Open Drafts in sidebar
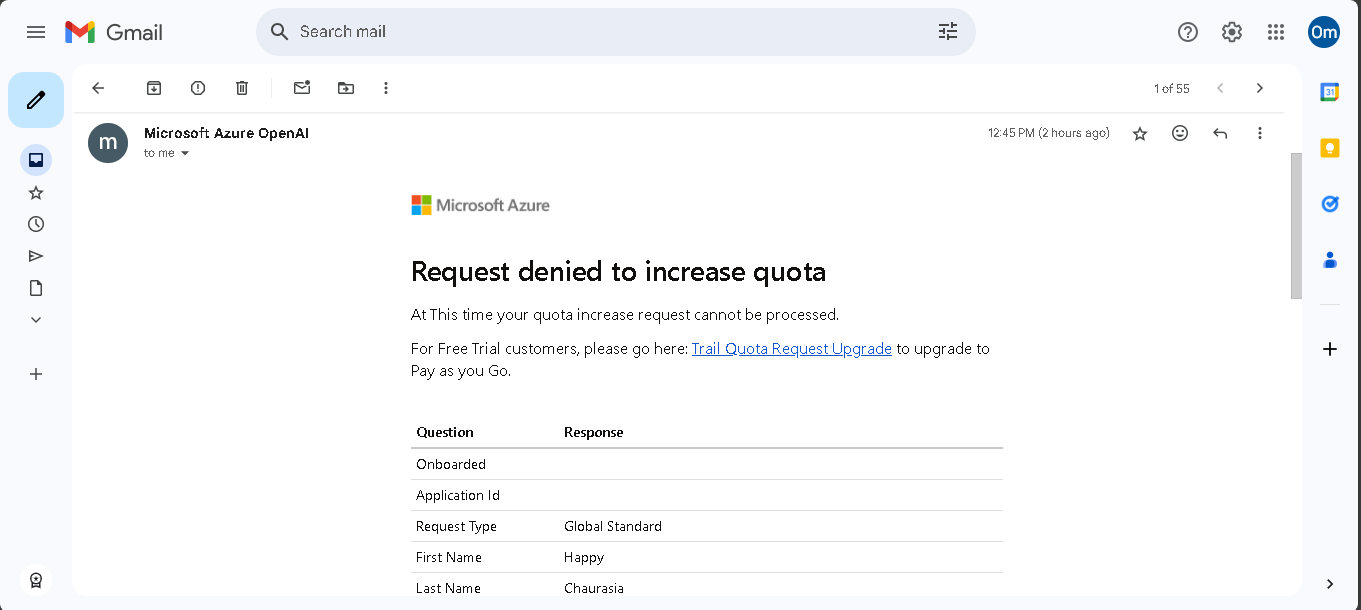This screenshot has width=1361, height=610. [x=36, y=288]
